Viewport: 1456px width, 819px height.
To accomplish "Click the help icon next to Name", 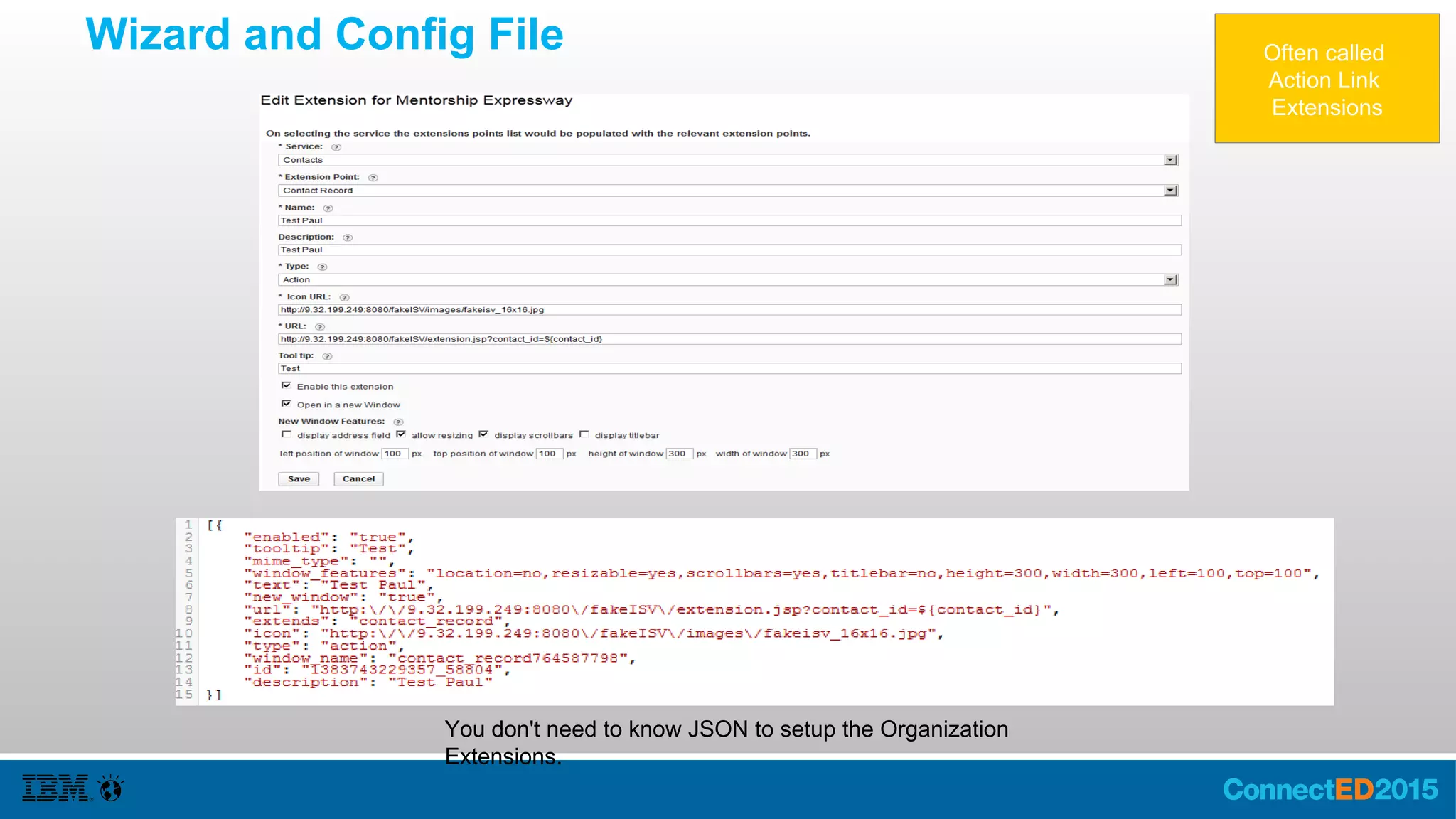I will click(x=328, y=208).
